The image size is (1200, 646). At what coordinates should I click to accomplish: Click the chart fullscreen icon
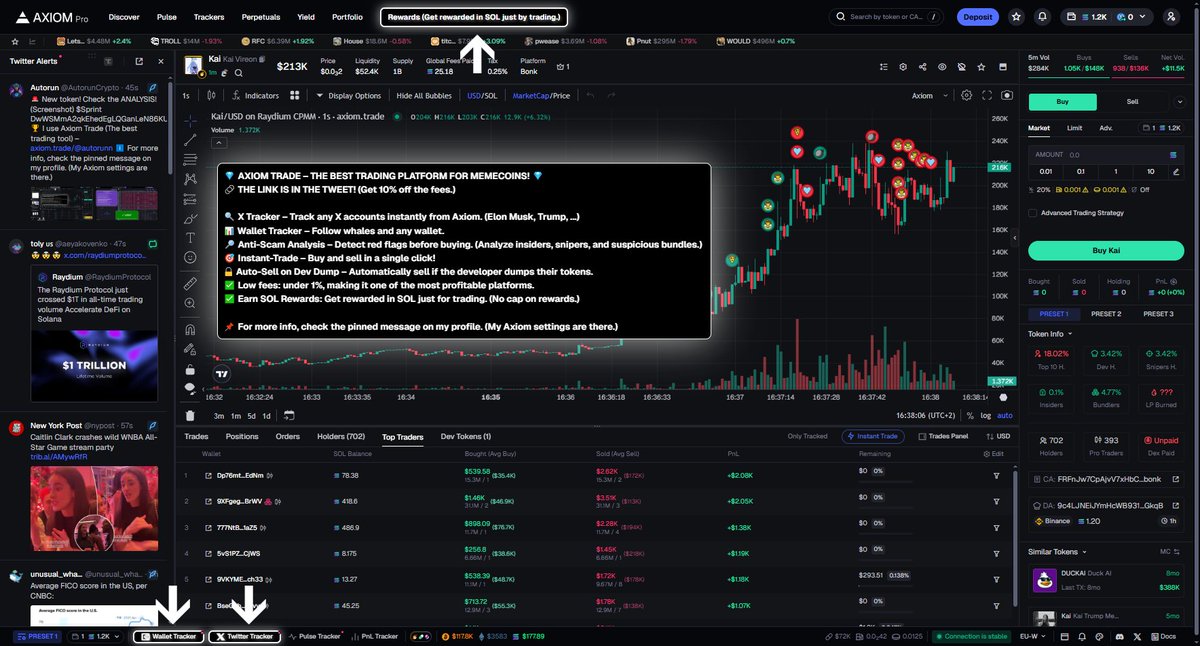point(986,96)
